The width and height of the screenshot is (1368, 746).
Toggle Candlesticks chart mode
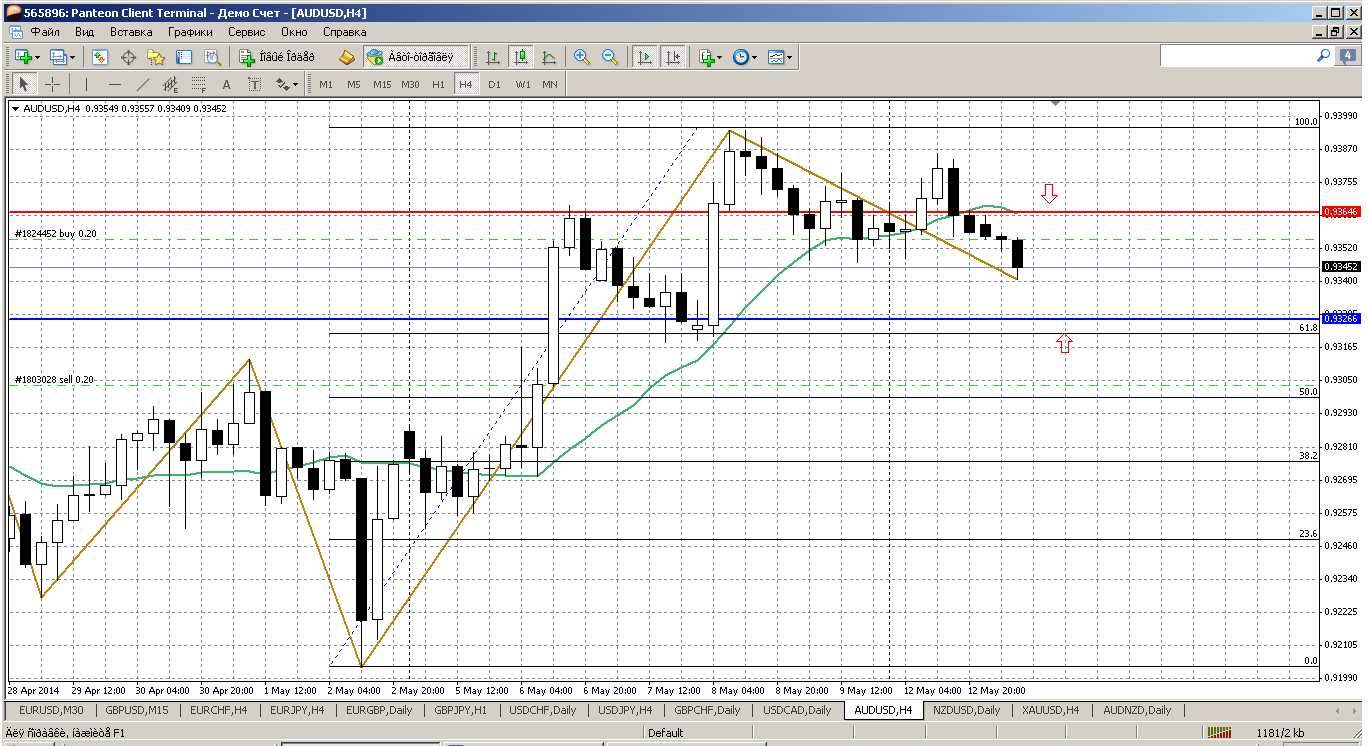[x=521, y=58]
